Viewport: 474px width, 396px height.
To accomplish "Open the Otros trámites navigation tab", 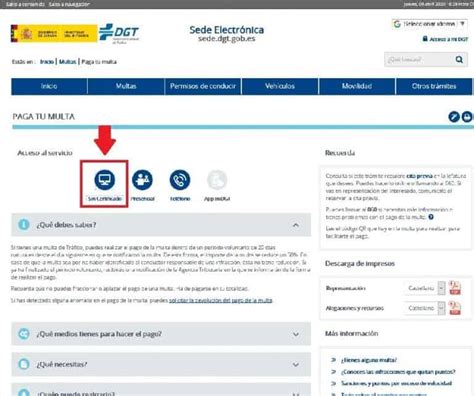I will click(x=434, y=86).
